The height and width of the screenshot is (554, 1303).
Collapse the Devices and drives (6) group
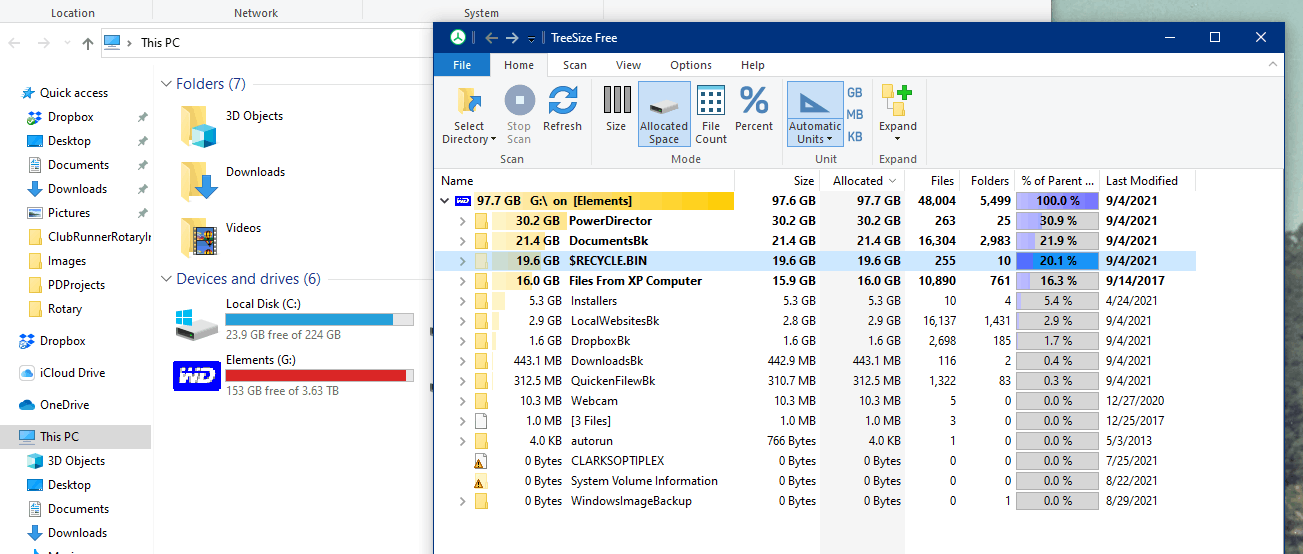166,279
